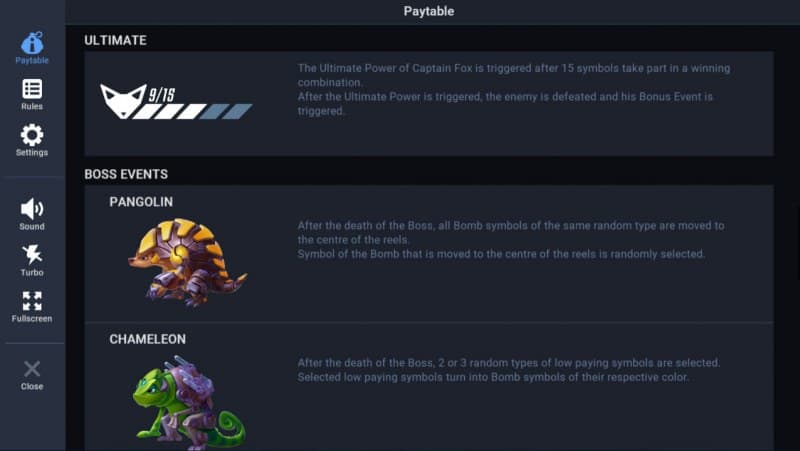Click the CHAMELEON boss name label
This screenshot has width=800, height=451.
tap(147, 339)
